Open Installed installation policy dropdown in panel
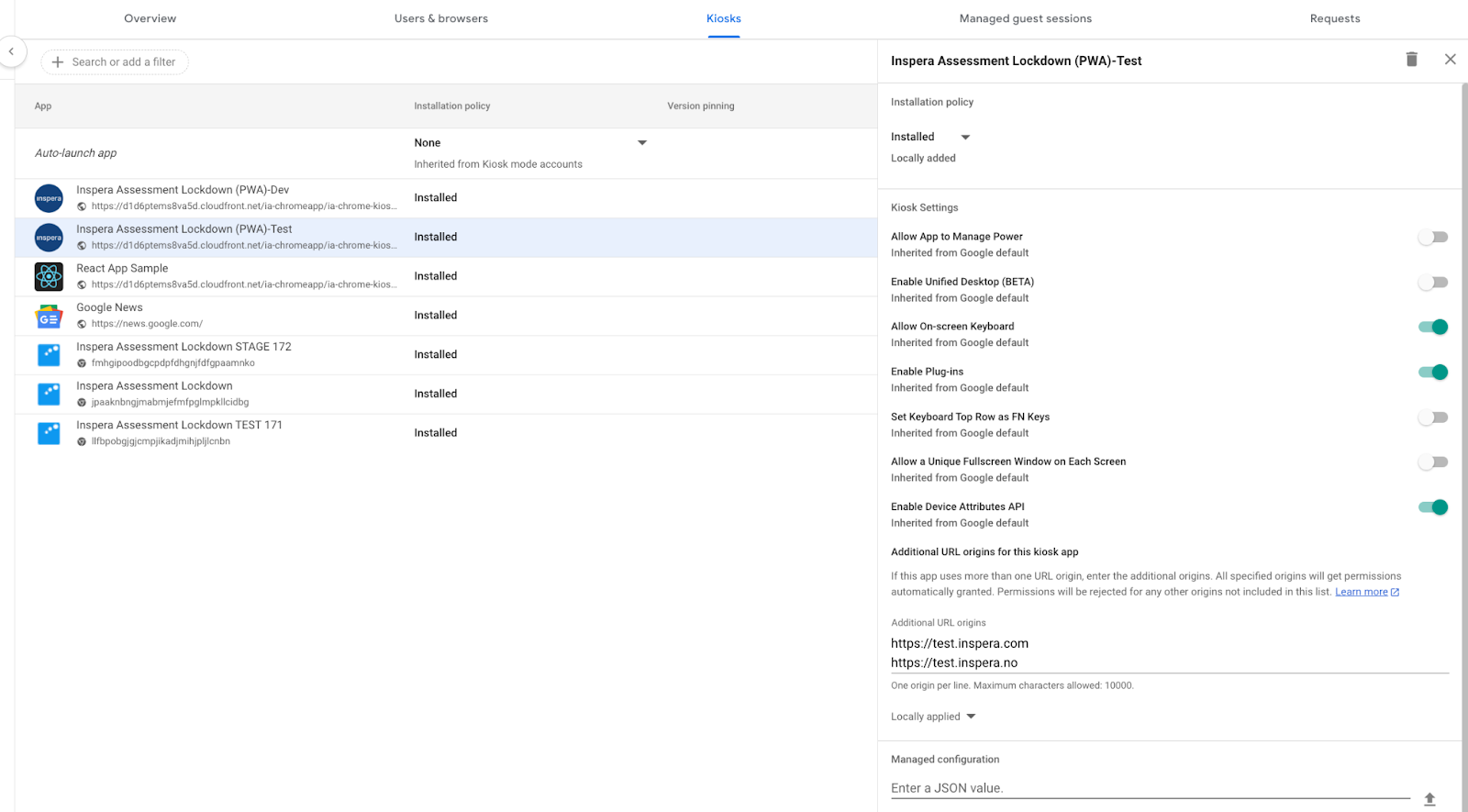The width and height of the screenshot is (1468, 812). (930, 137)
